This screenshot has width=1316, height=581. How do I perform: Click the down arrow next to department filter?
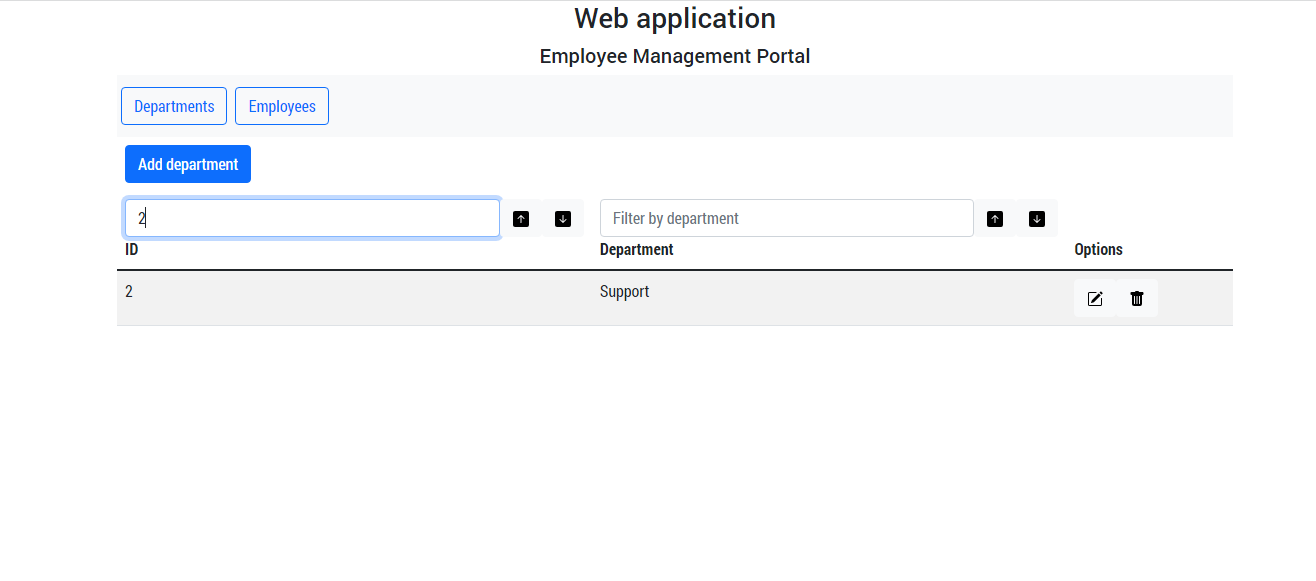1036,218
